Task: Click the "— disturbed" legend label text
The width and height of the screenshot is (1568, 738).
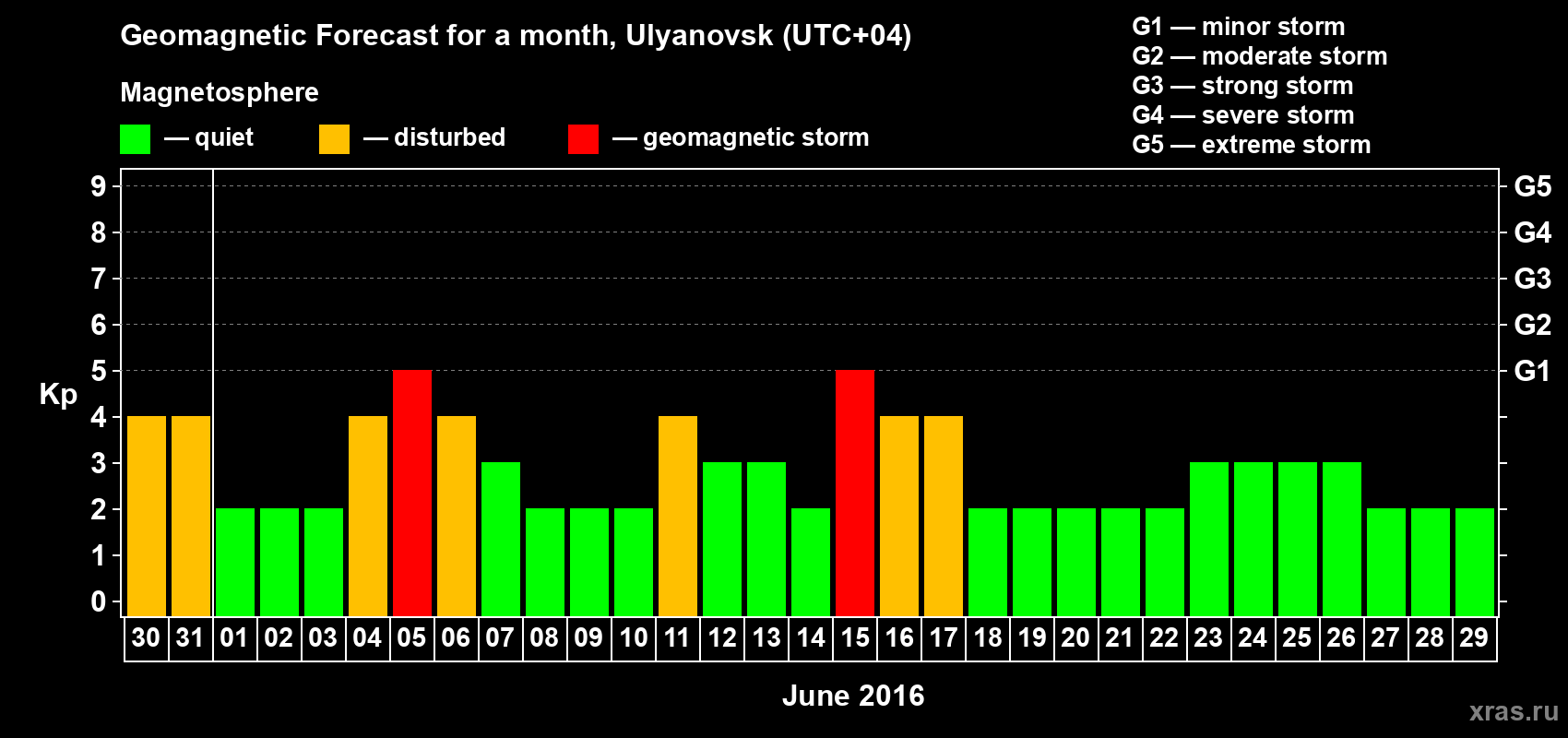Action: pos(434,137)
